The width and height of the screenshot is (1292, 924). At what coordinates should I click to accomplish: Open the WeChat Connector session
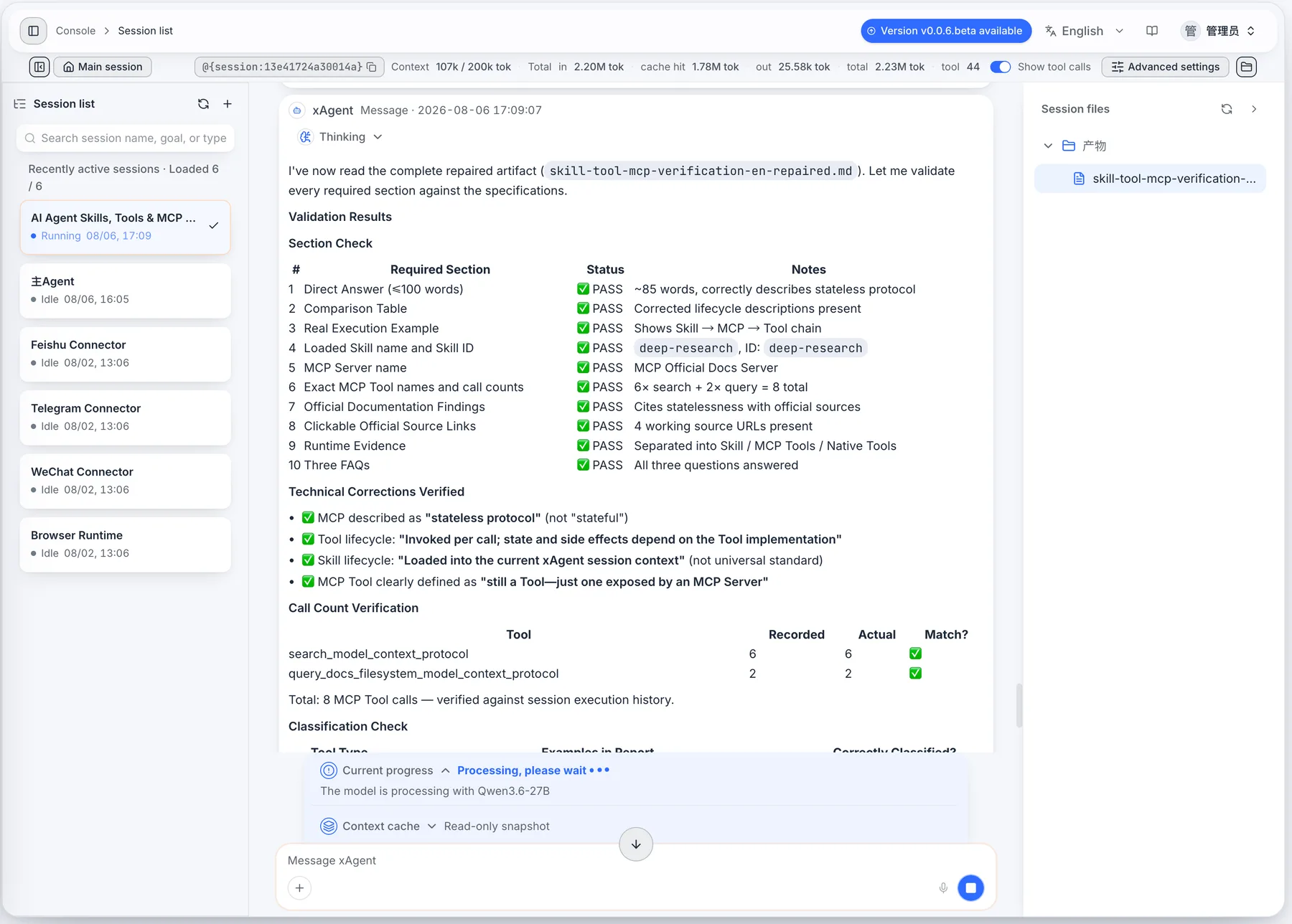[x=125, y=481]
